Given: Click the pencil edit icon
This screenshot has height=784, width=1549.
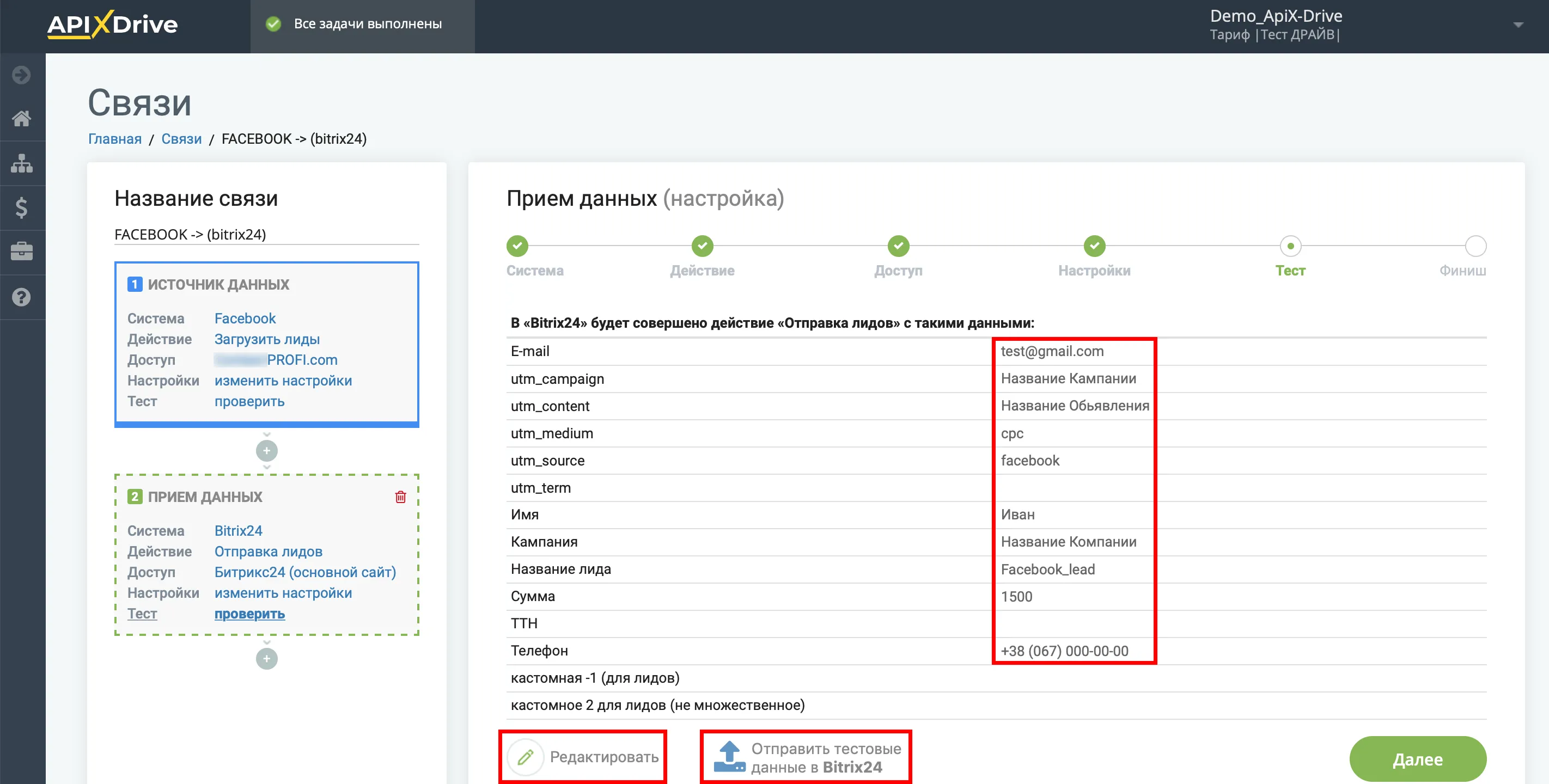Looking at the screenshot, I should pyautogui.click(x=525, y=757).
